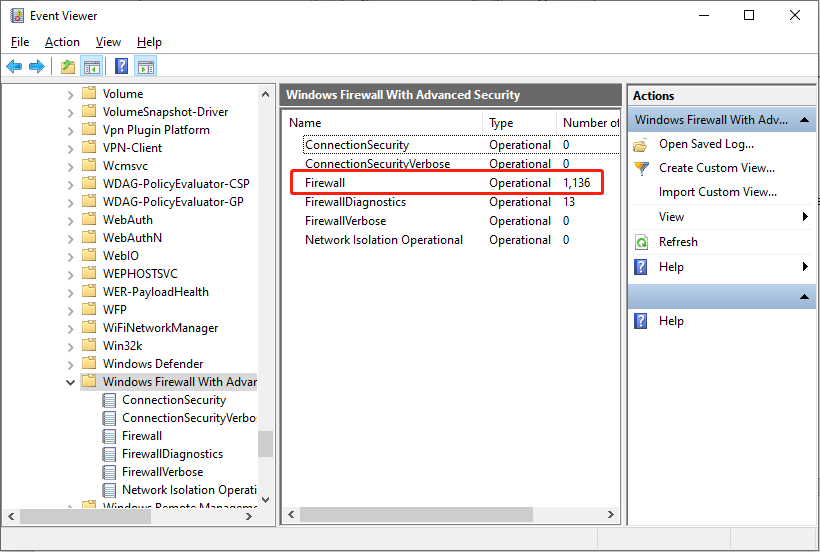Viewport: 820px width, 552px height.
Task: Click the Back arrow toolbar icon
Action: pyautogui.click(x=14, y=66)
